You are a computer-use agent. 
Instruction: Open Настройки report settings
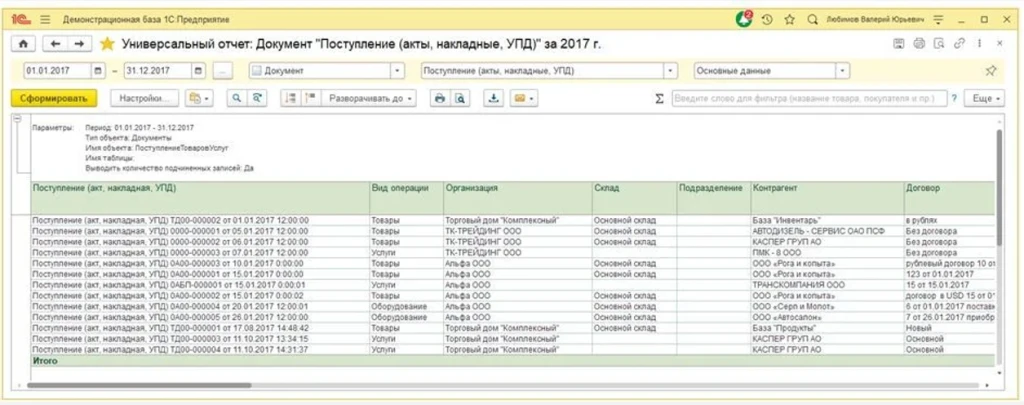144,98
